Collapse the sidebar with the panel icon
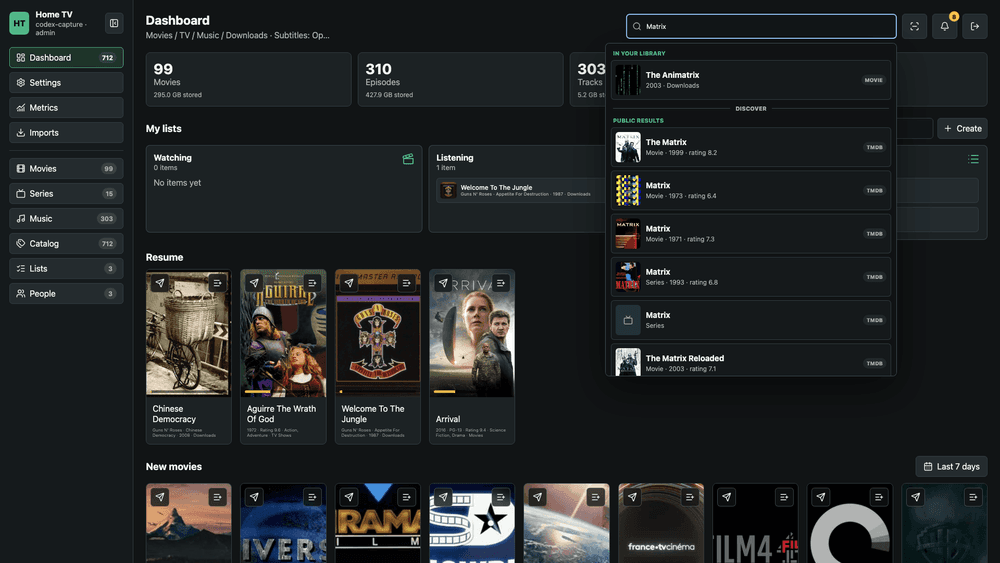This screenshot has width=1000, height=563. pyautogui.click(x=114, y=24)
